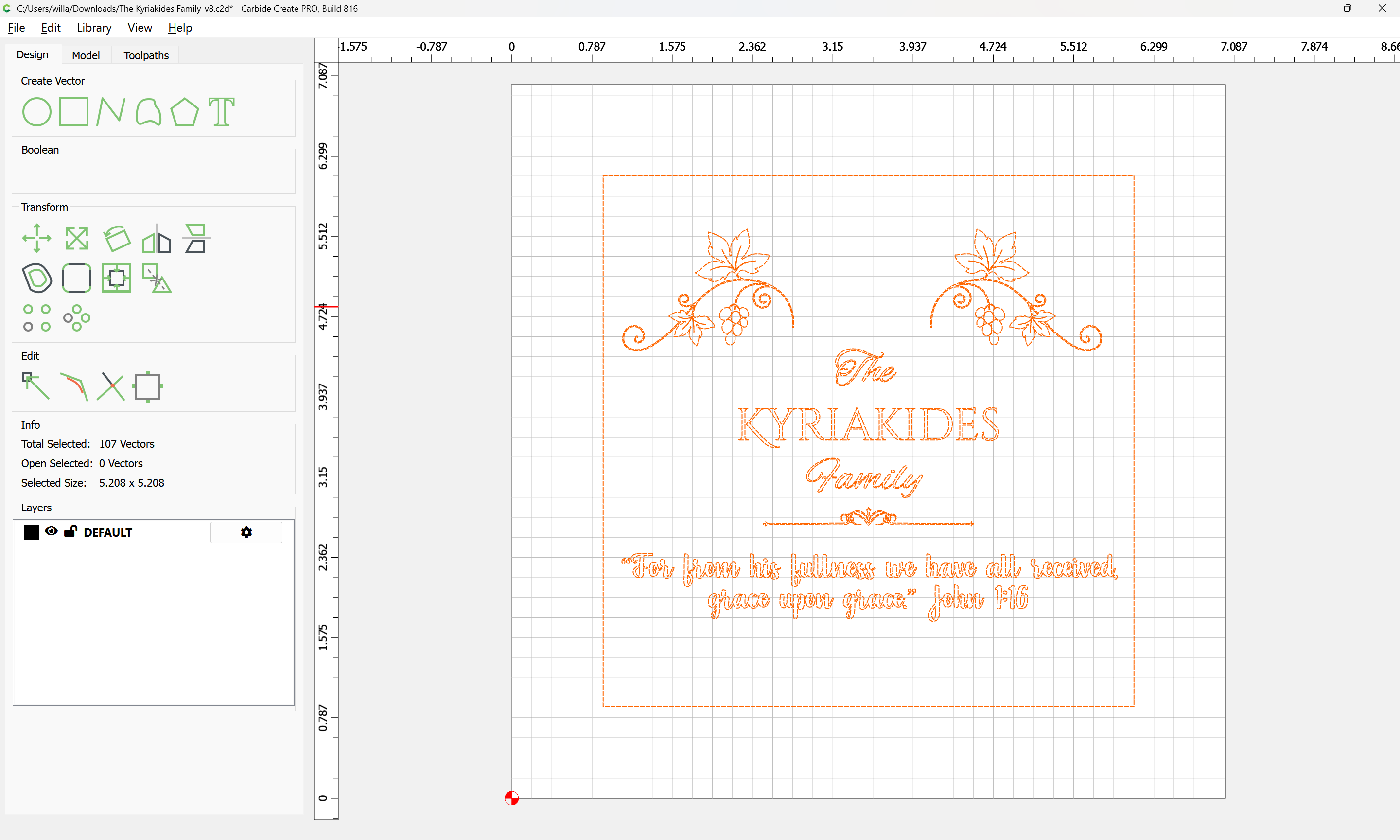This screenshot has height=840, width=1400.
Task: Switch to the Toolpaths tab
Action: 146,55
